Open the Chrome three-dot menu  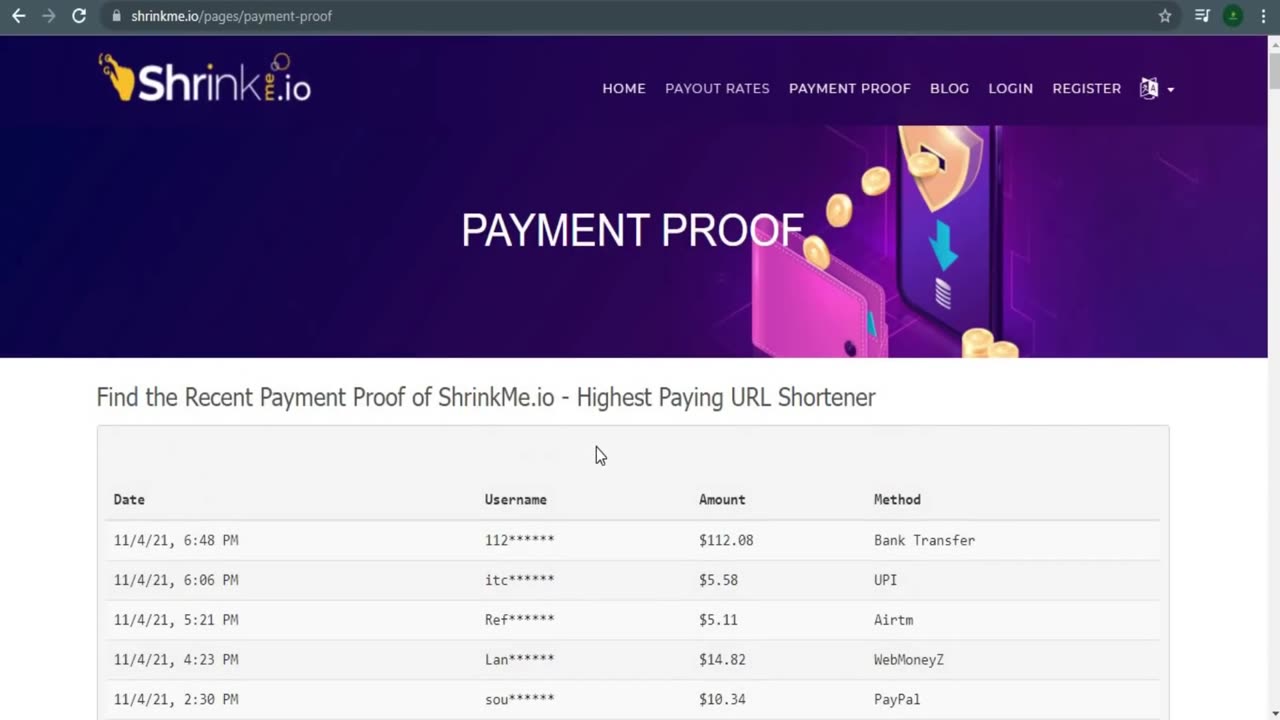[x=1262, y=16]
